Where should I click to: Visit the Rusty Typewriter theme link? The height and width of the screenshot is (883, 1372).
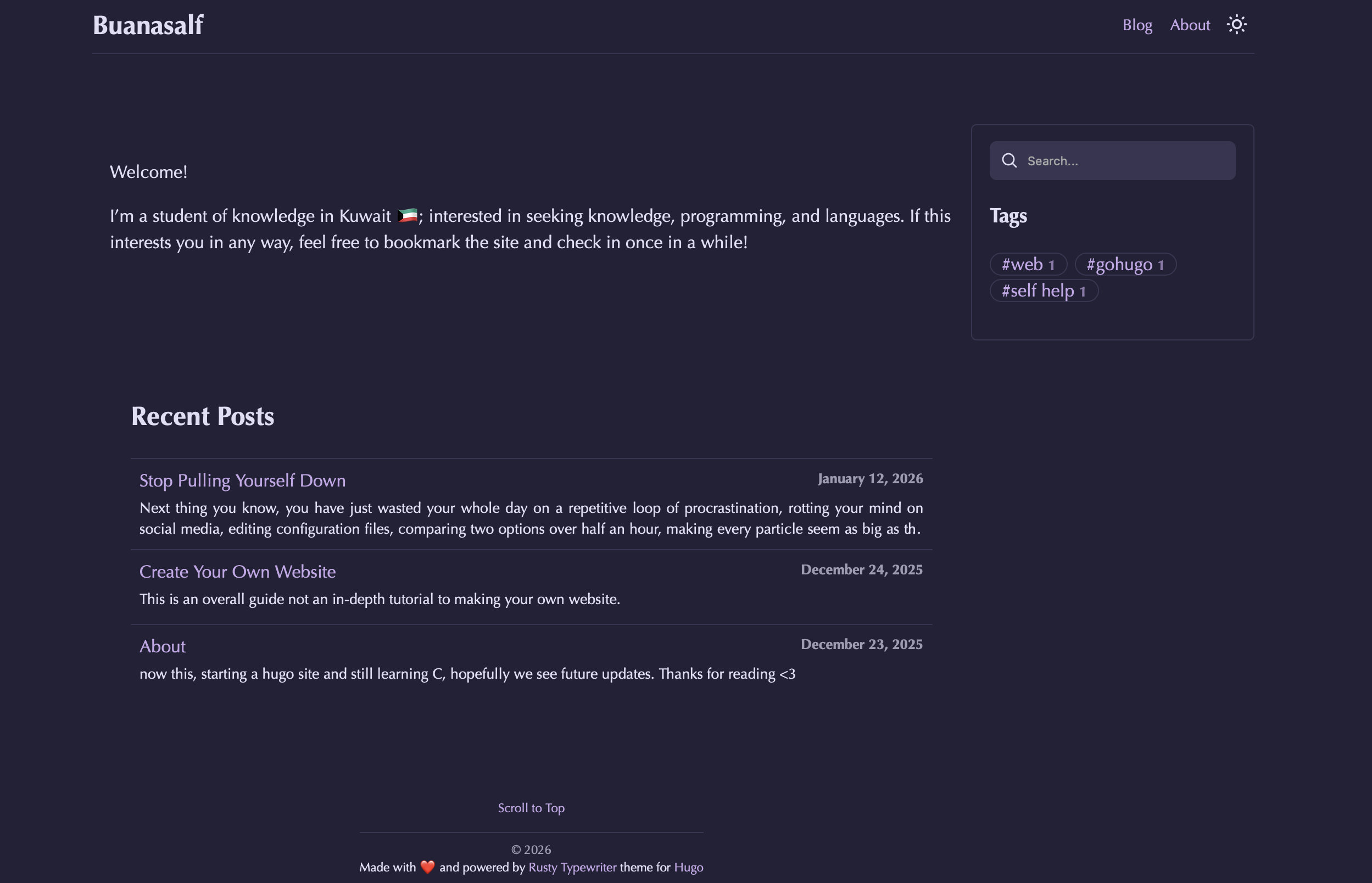572,867
